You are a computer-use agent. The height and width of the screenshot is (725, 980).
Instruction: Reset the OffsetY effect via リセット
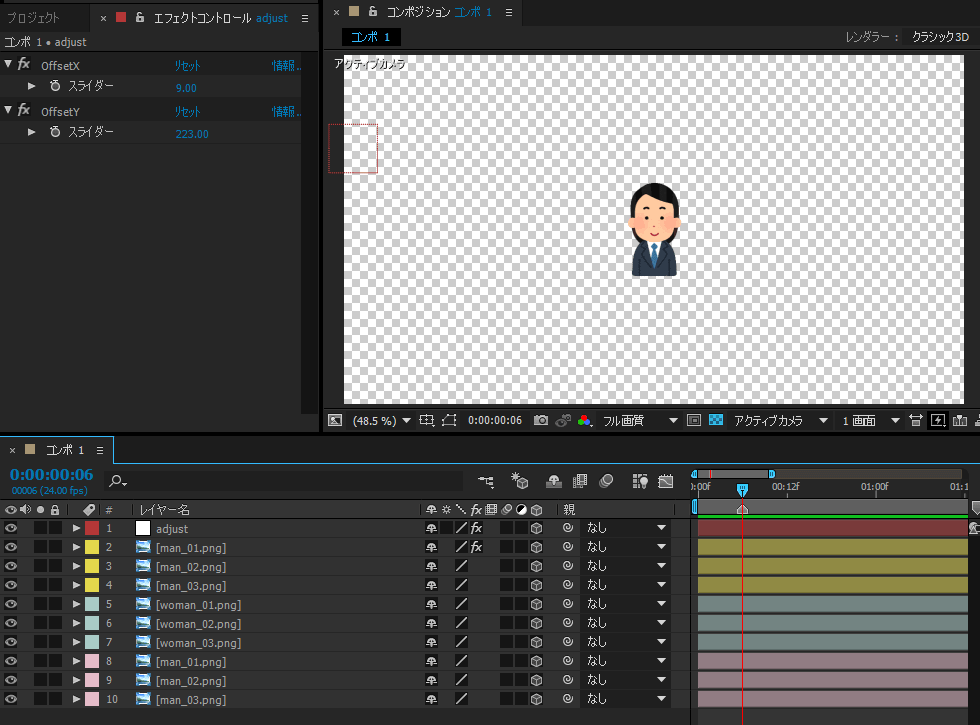coord(188,111)
